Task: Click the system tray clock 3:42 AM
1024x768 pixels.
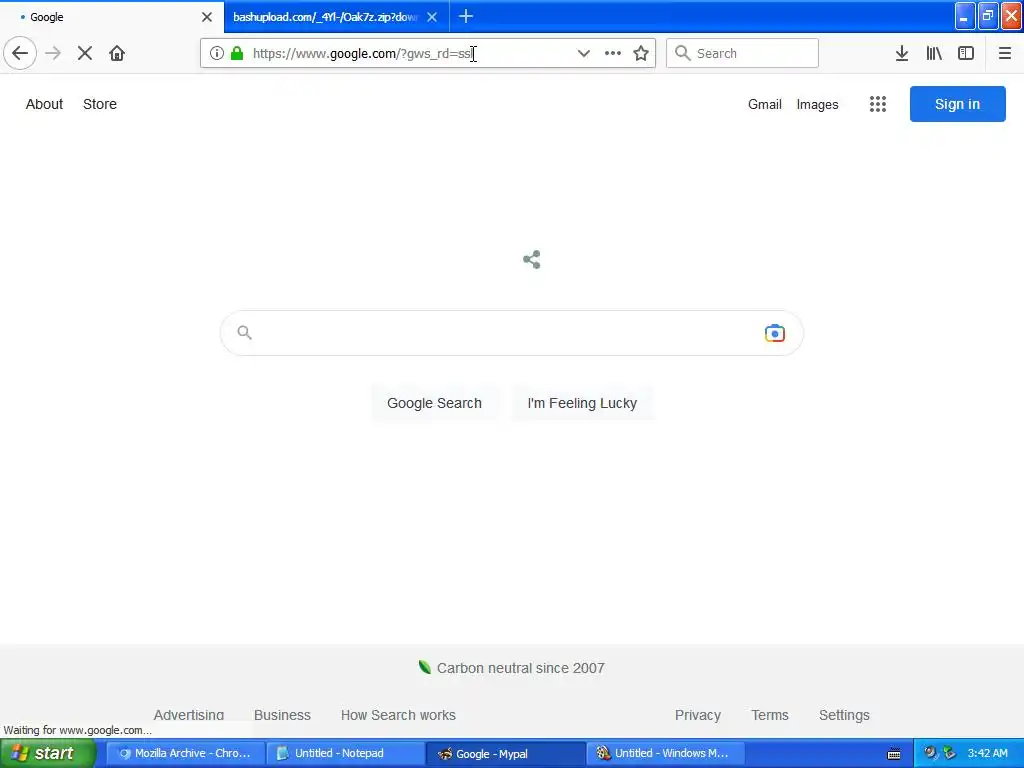Action: 987,753
